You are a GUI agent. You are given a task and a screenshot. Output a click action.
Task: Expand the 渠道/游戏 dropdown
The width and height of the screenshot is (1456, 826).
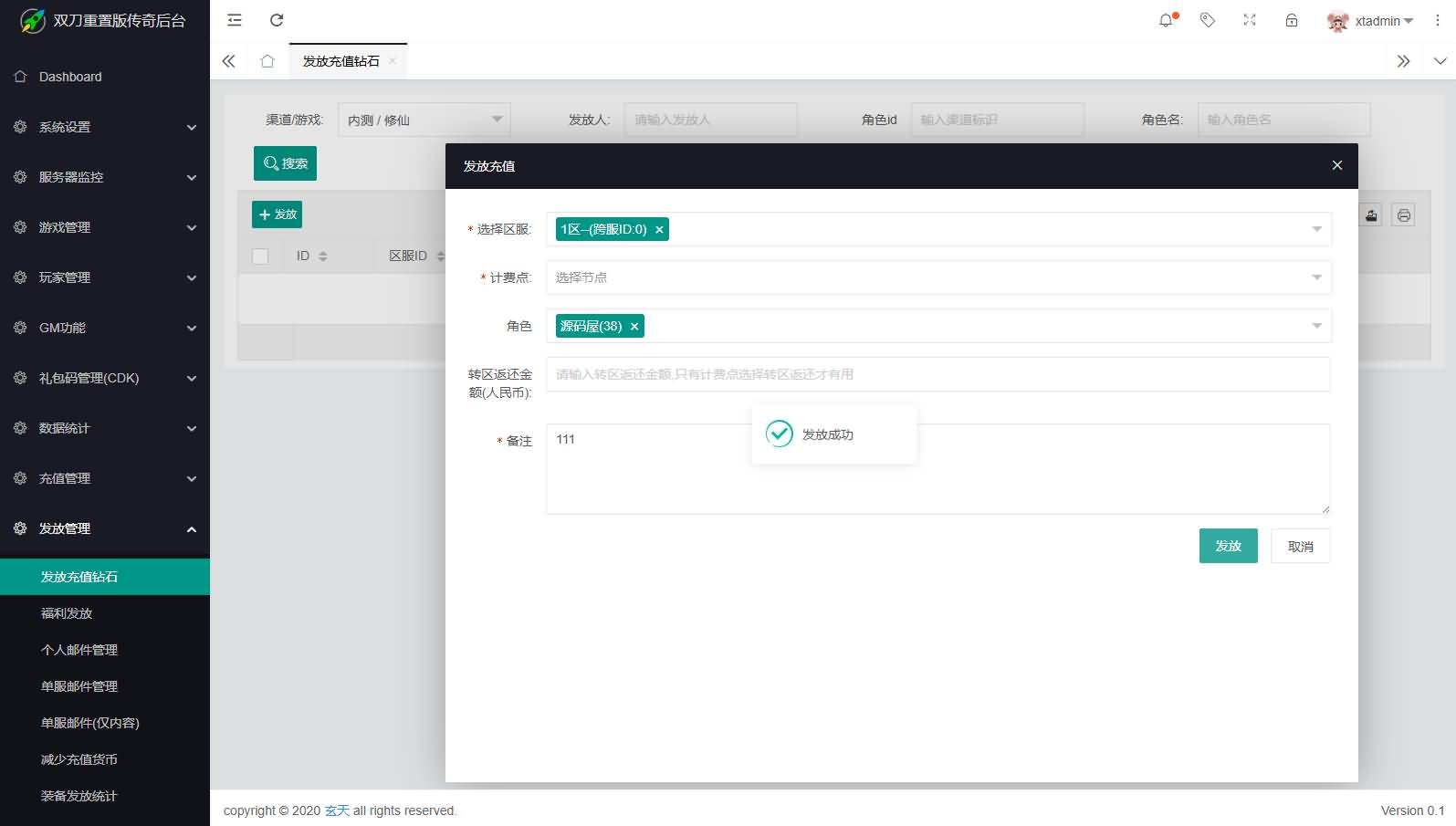tap(424, 120)
